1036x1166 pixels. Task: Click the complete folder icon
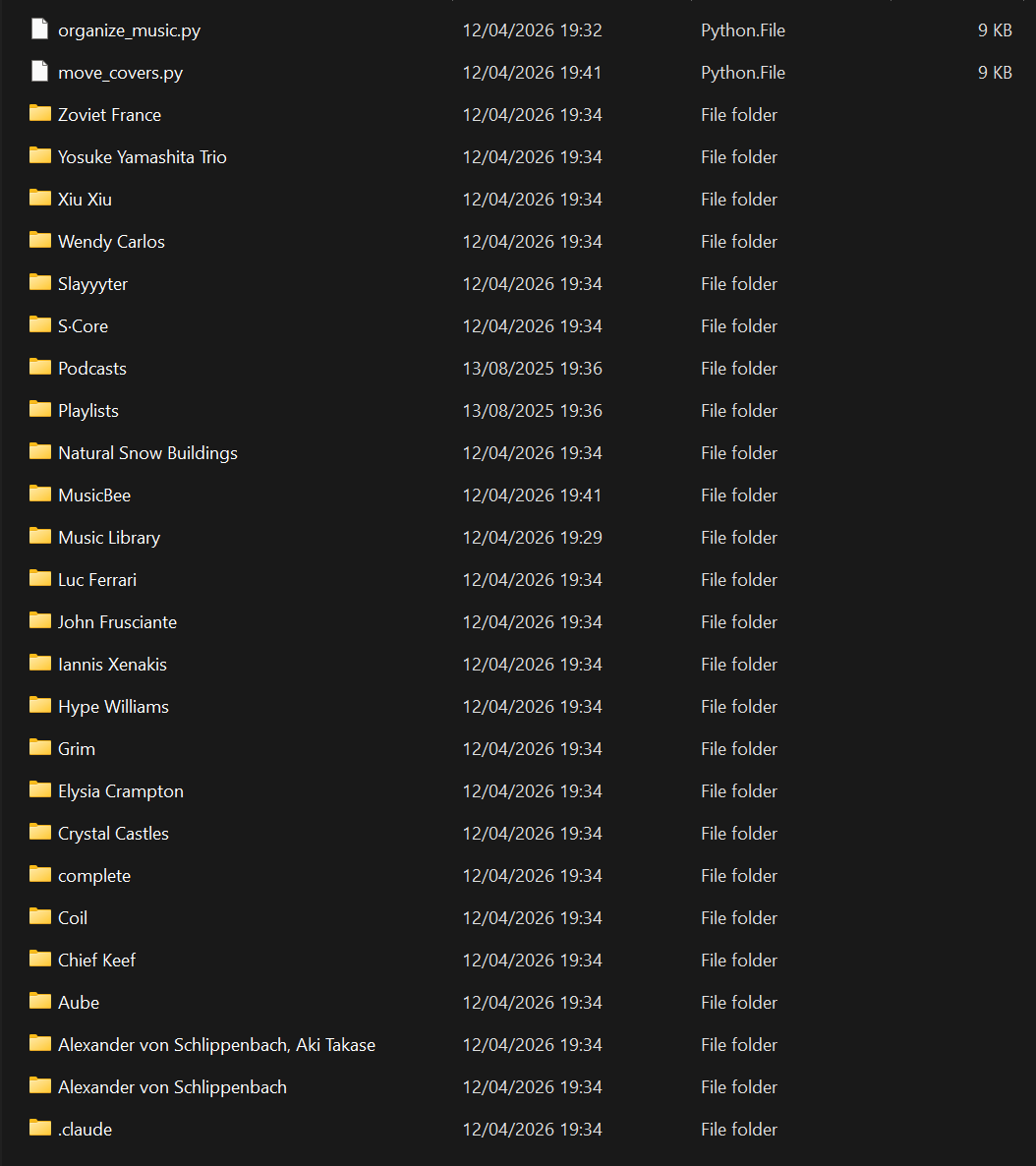pos(40,875)
